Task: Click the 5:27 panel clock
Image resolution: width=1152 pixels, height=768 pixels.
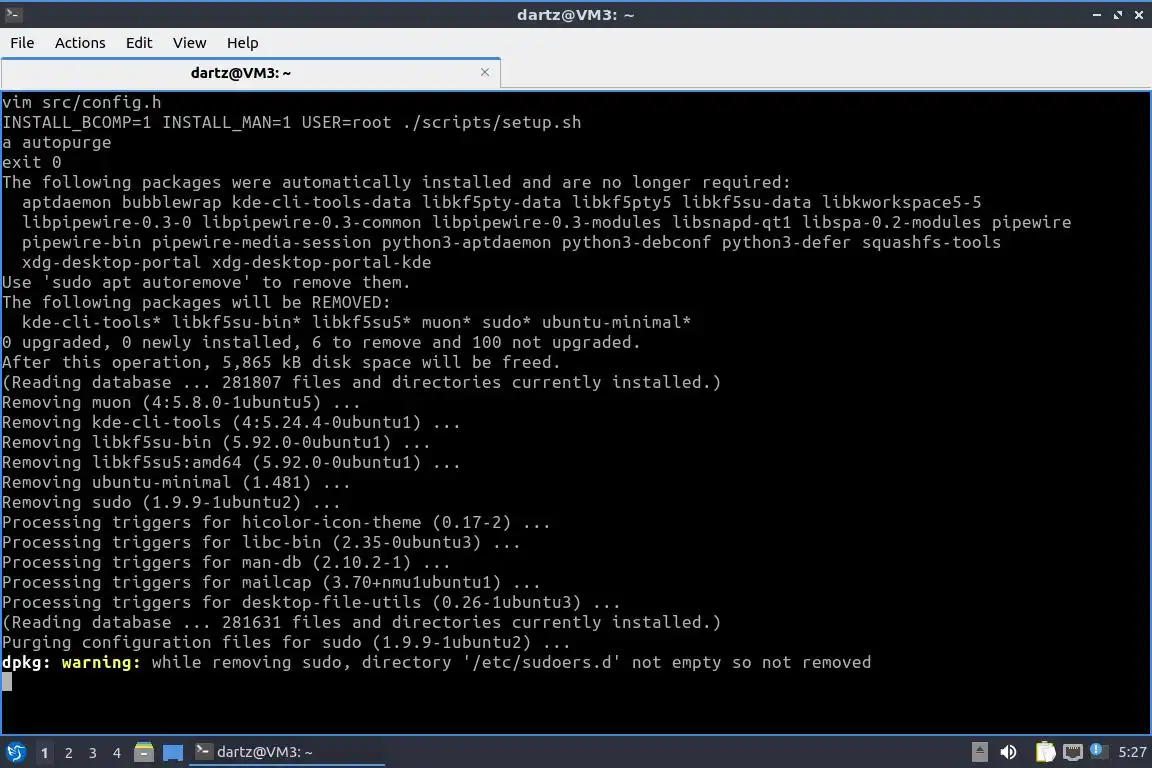Action: 1132,752
